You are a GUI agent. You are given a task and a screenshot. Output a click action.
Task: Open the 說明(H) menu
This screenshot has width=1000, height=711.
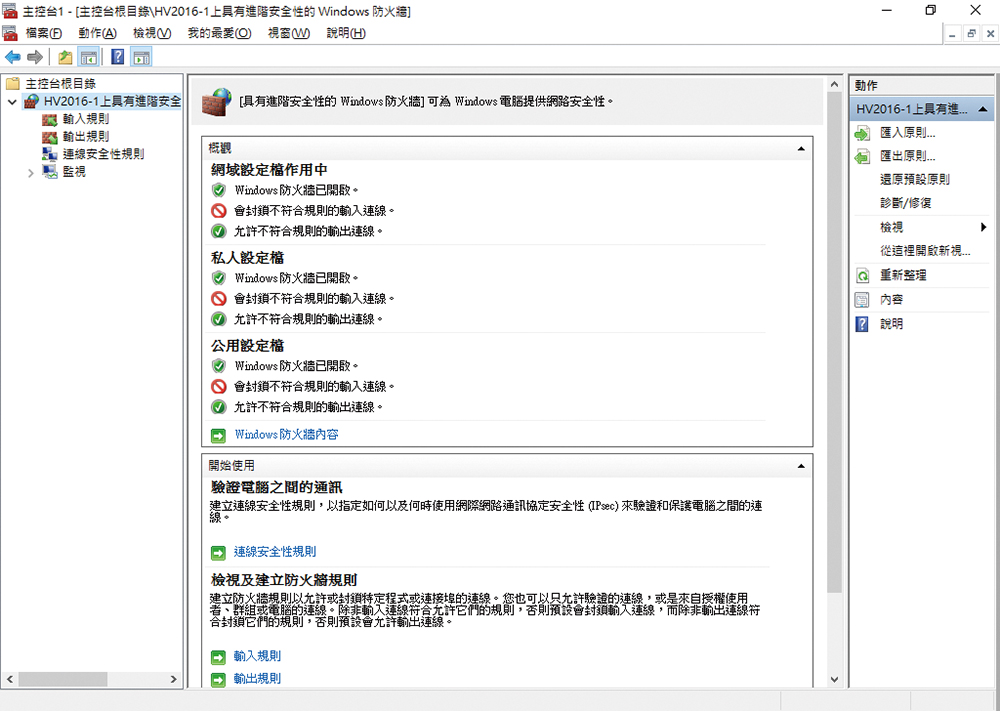[346, 33]
